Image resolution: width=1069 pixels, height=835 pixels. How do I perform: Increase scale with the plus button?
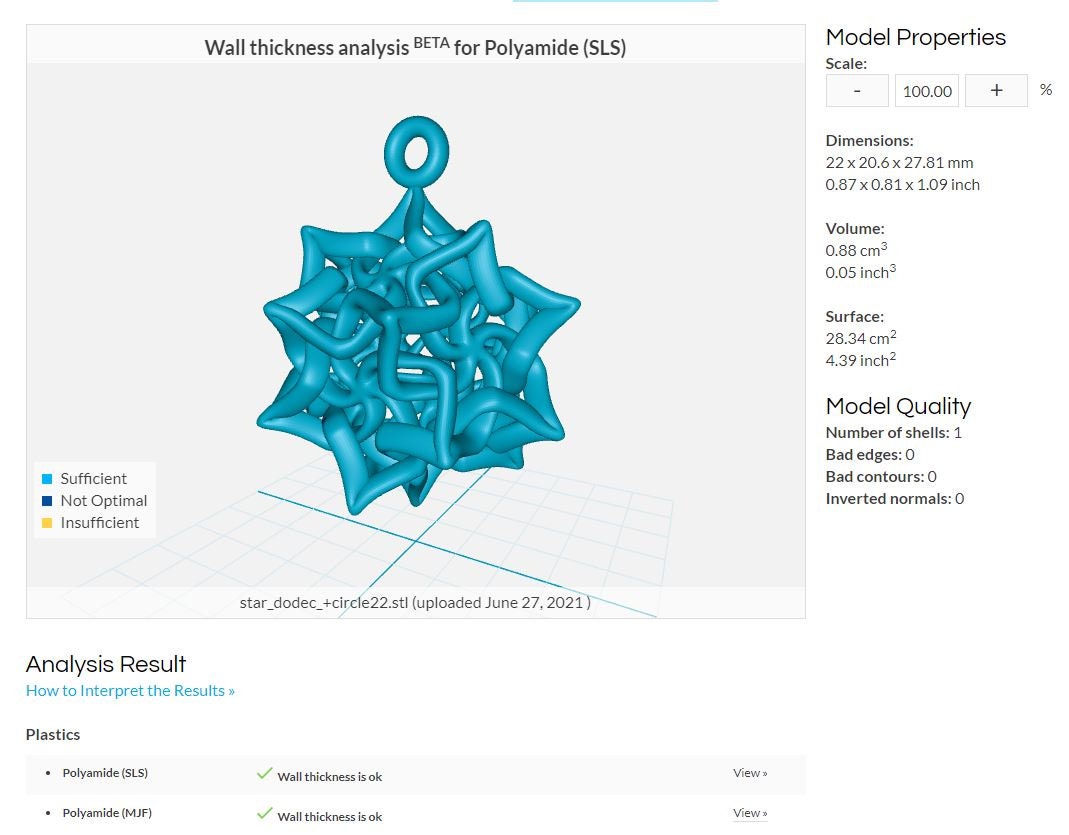click(996, 91)
